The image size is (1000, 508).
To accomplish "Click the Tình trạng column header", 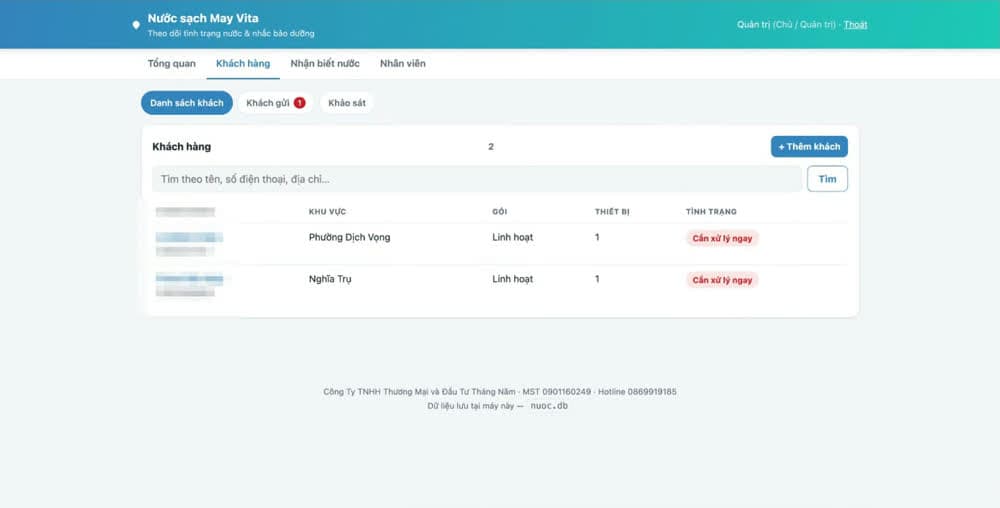I will 711,212.
